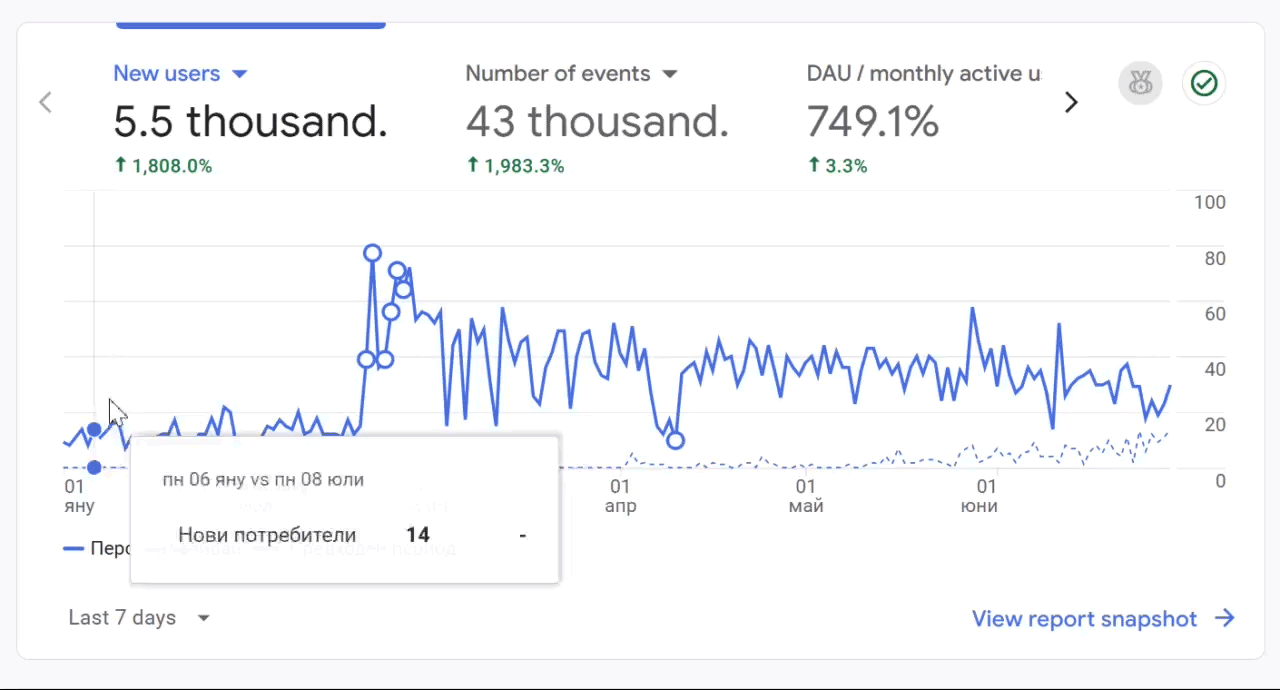Screen dimensions: 1280x690
Task: Select the New users metric tab
Action: pos(166,74)
